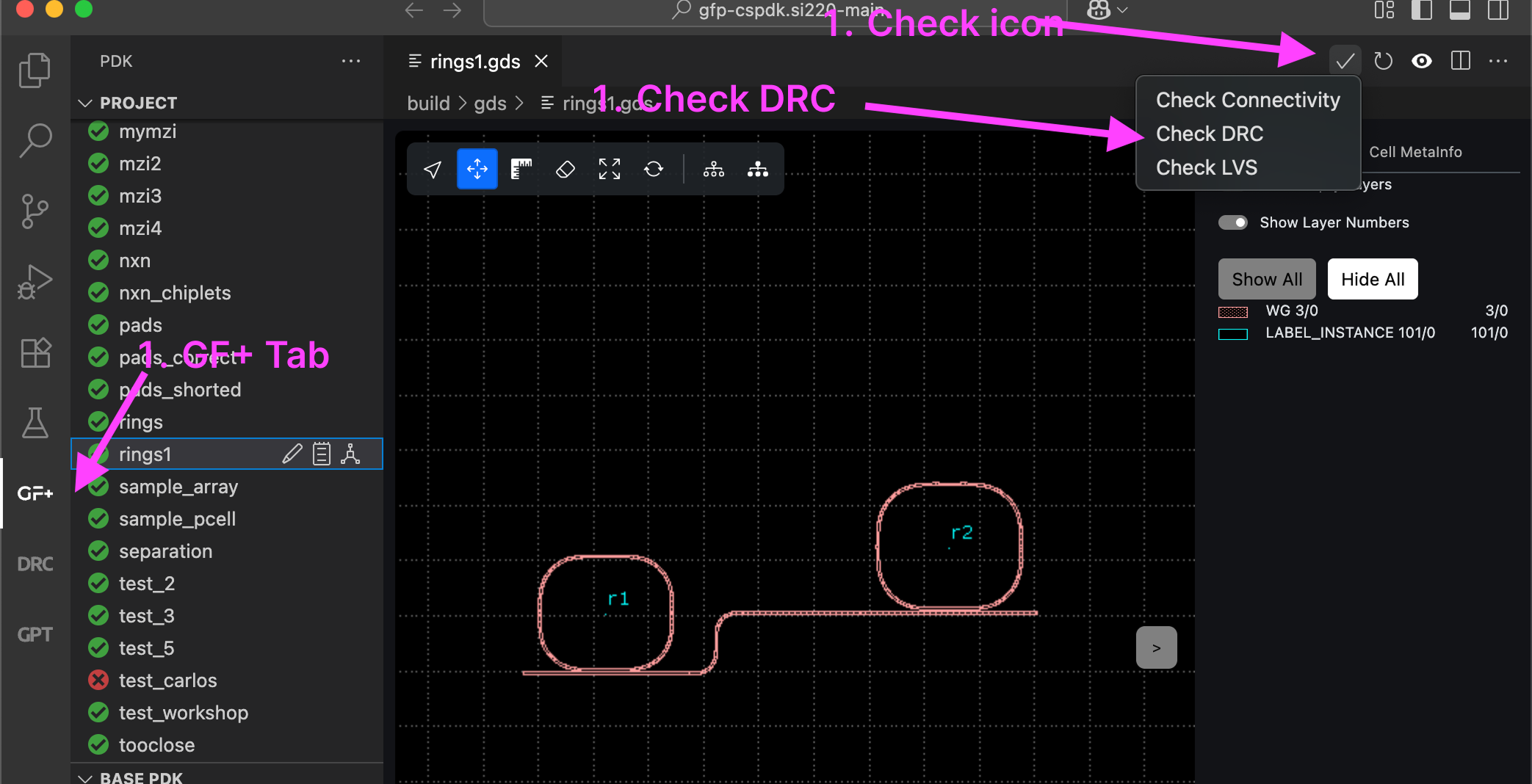Open the DRC sidebar panel
Viewport: 1532px width, 784px height.
tap(35, 564)
